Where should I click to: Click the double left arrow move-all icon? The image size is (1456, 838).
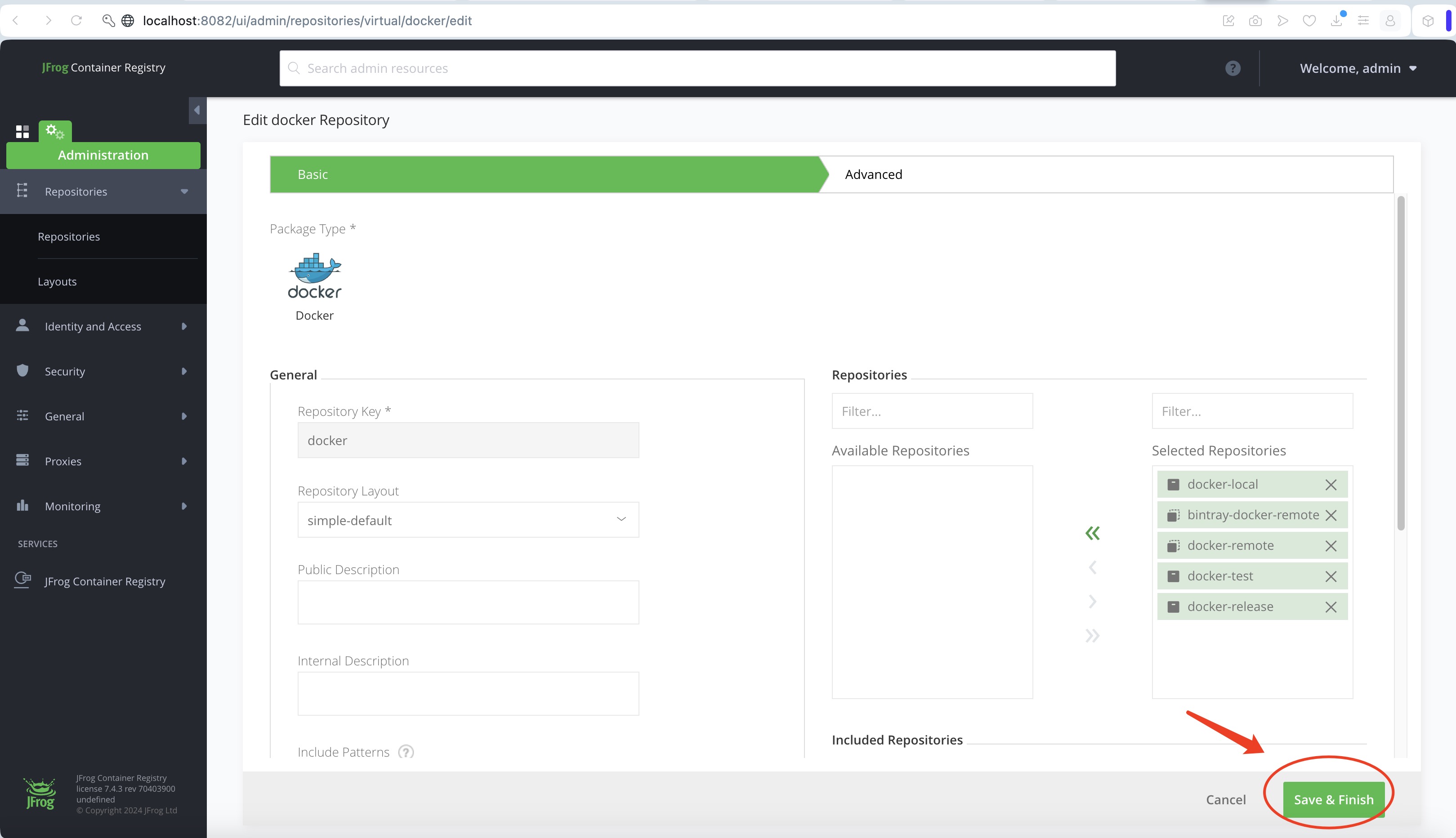1092,533
